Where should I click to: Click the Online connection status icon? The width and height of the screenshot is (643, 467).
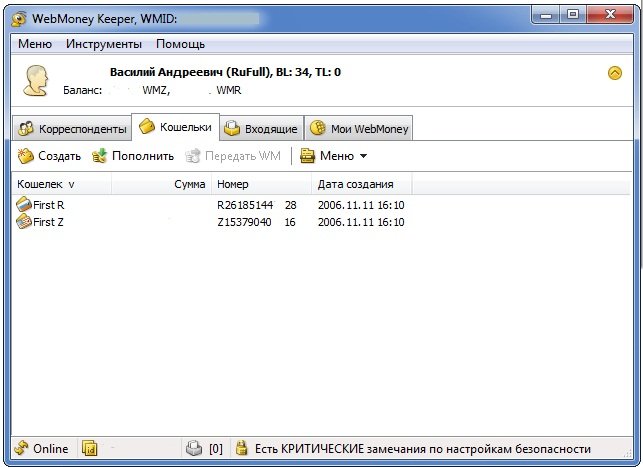tap(21, 449)
